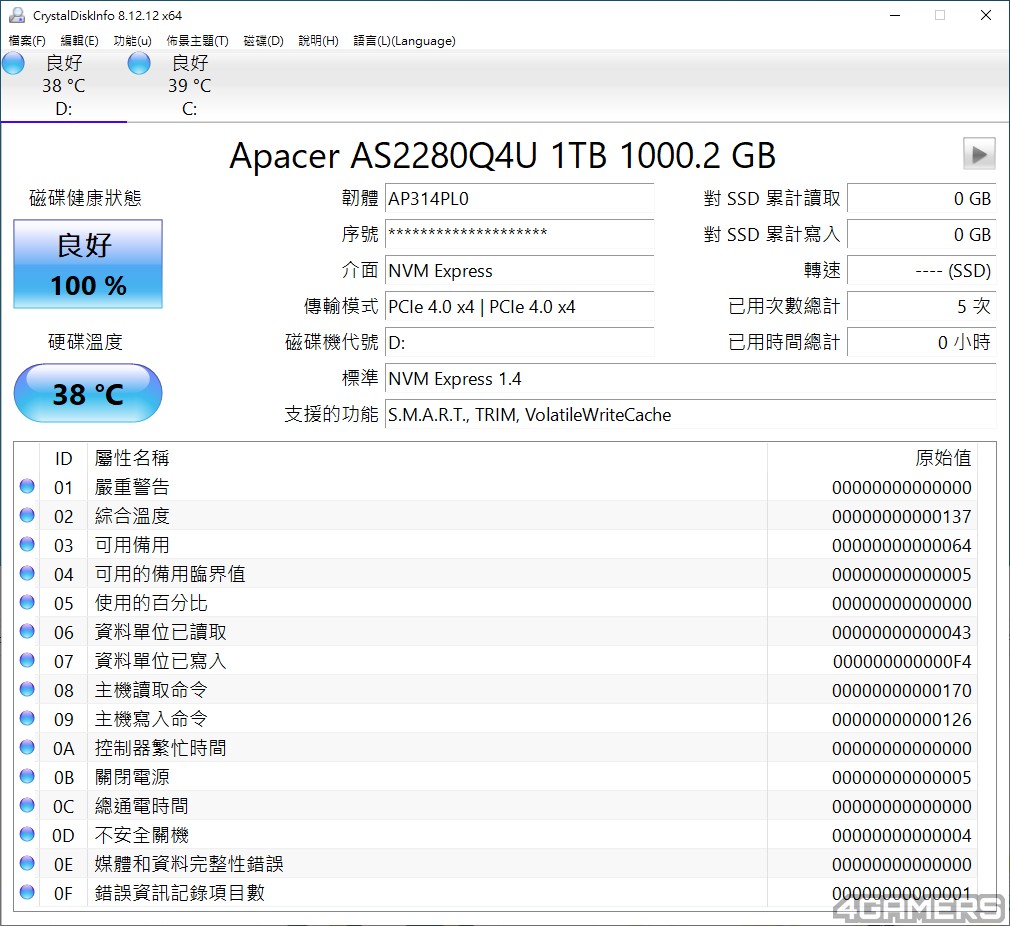Select the 媒體和資料完整性錯誤 attribute name

[x=189, y=864]
